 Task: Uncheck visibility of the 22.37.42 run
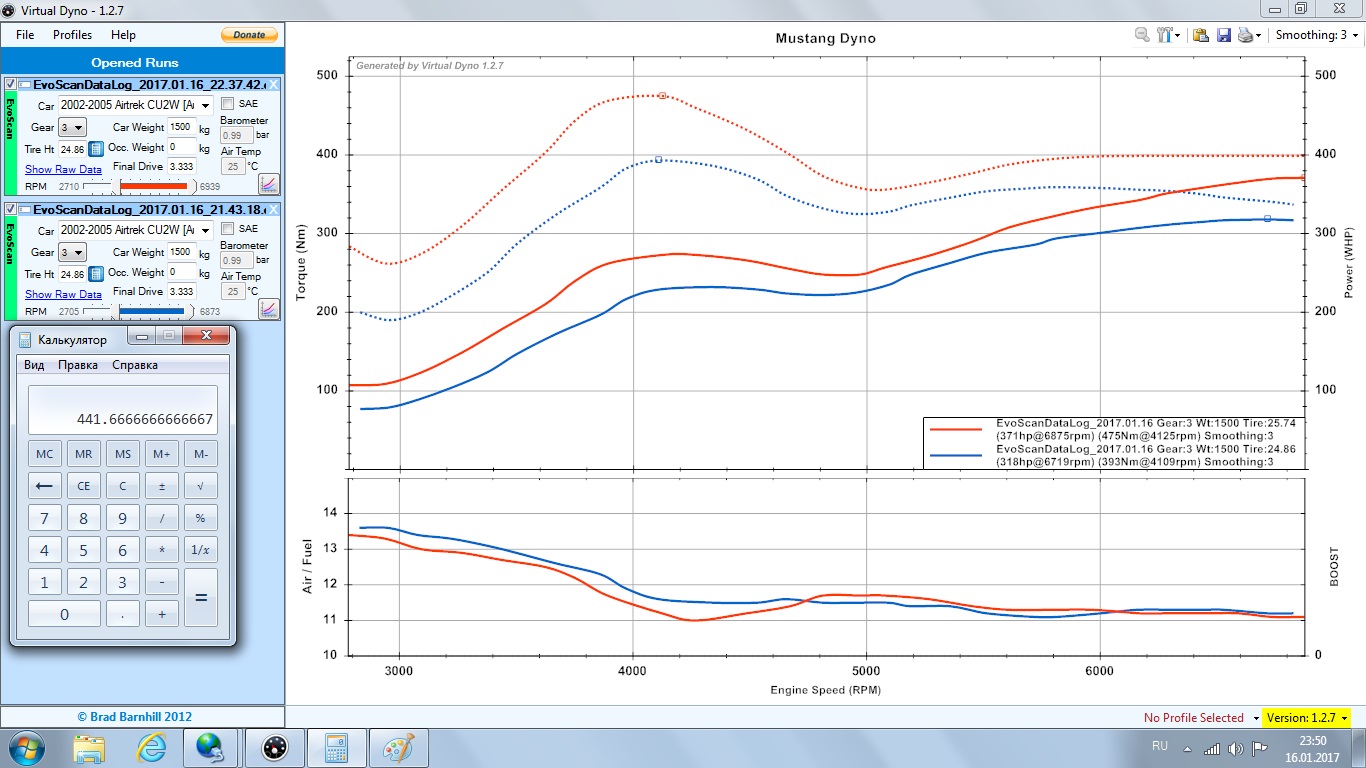pyautogui.click(x=11, y=85)
